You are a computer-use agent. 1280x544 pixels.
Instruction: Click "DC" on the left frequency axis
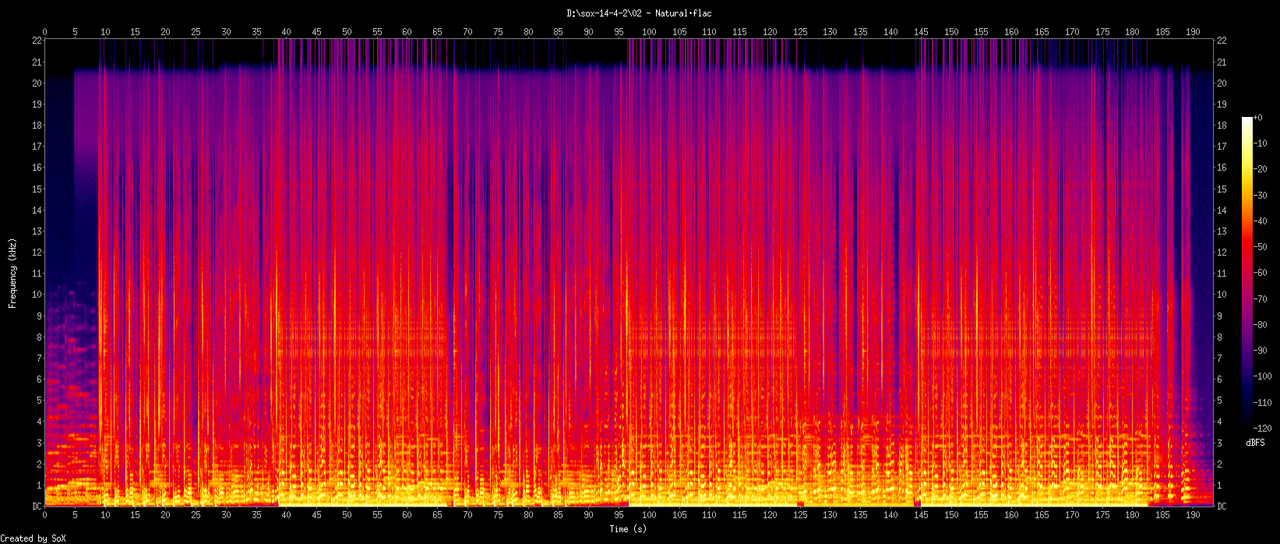click(36, 506)
